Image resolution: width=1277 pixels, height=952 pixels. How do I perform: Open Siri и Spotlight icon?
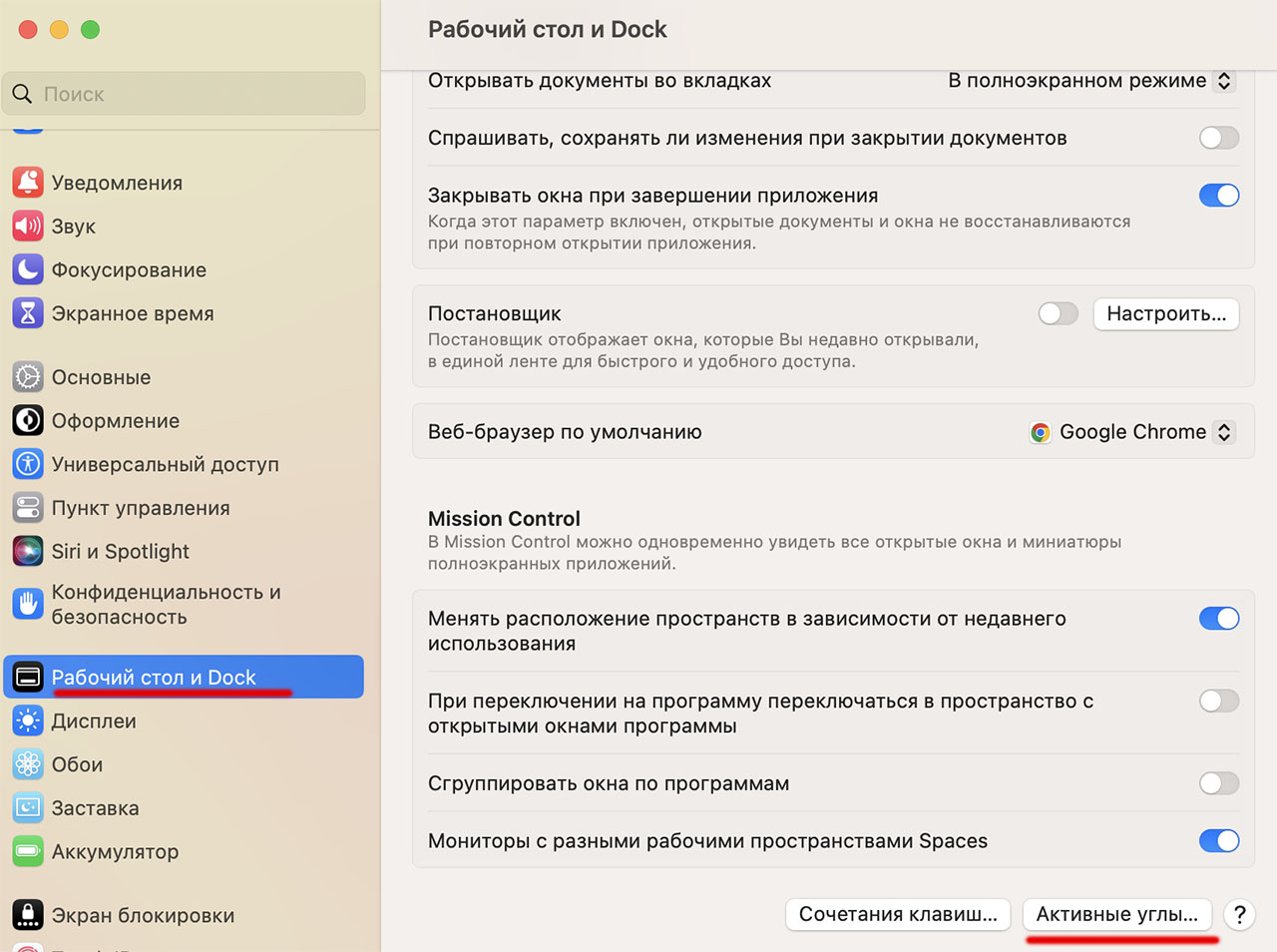pos(28,551)
